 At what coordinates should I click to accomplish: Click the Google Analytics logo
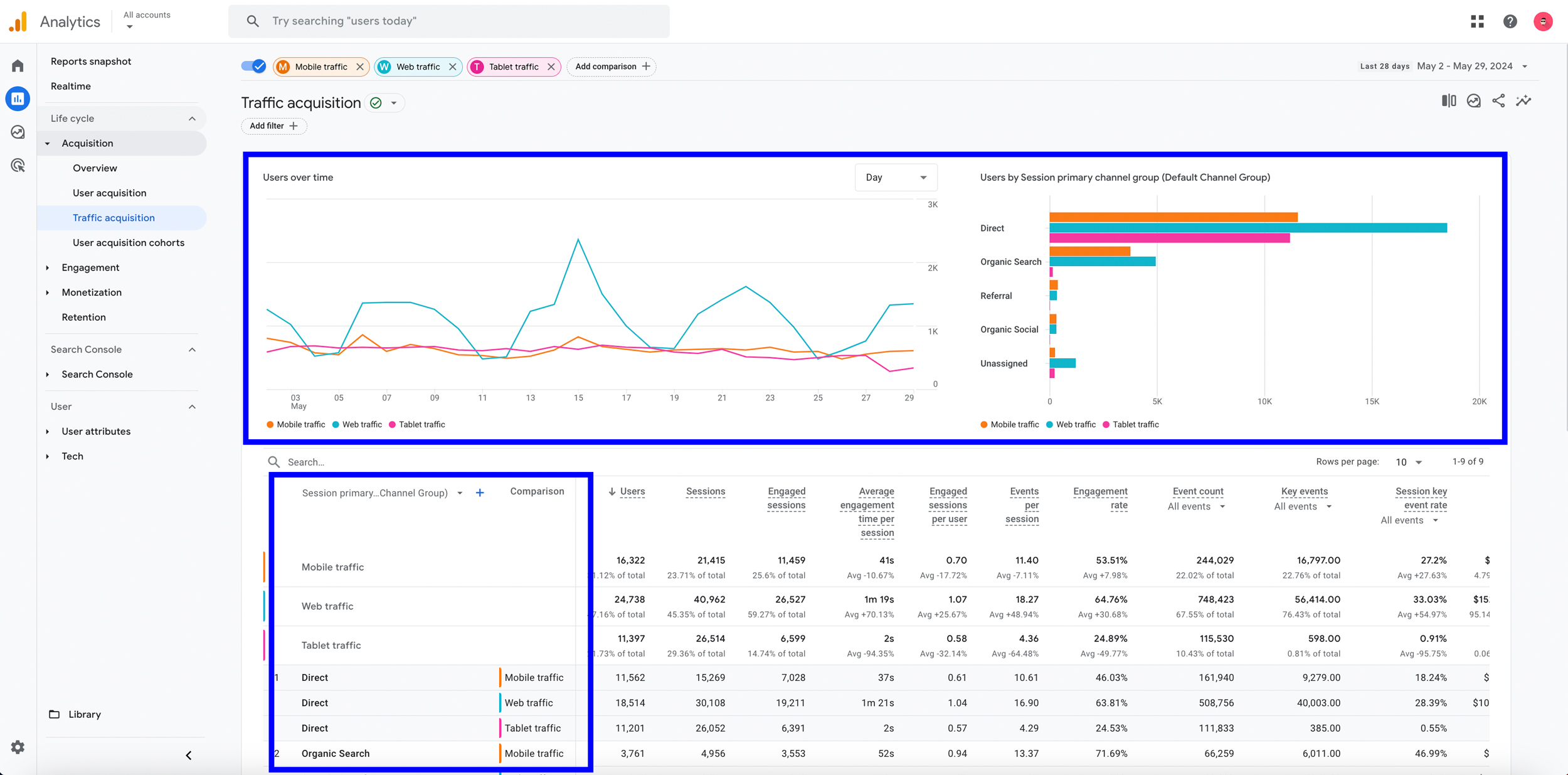tap(18, 21)
